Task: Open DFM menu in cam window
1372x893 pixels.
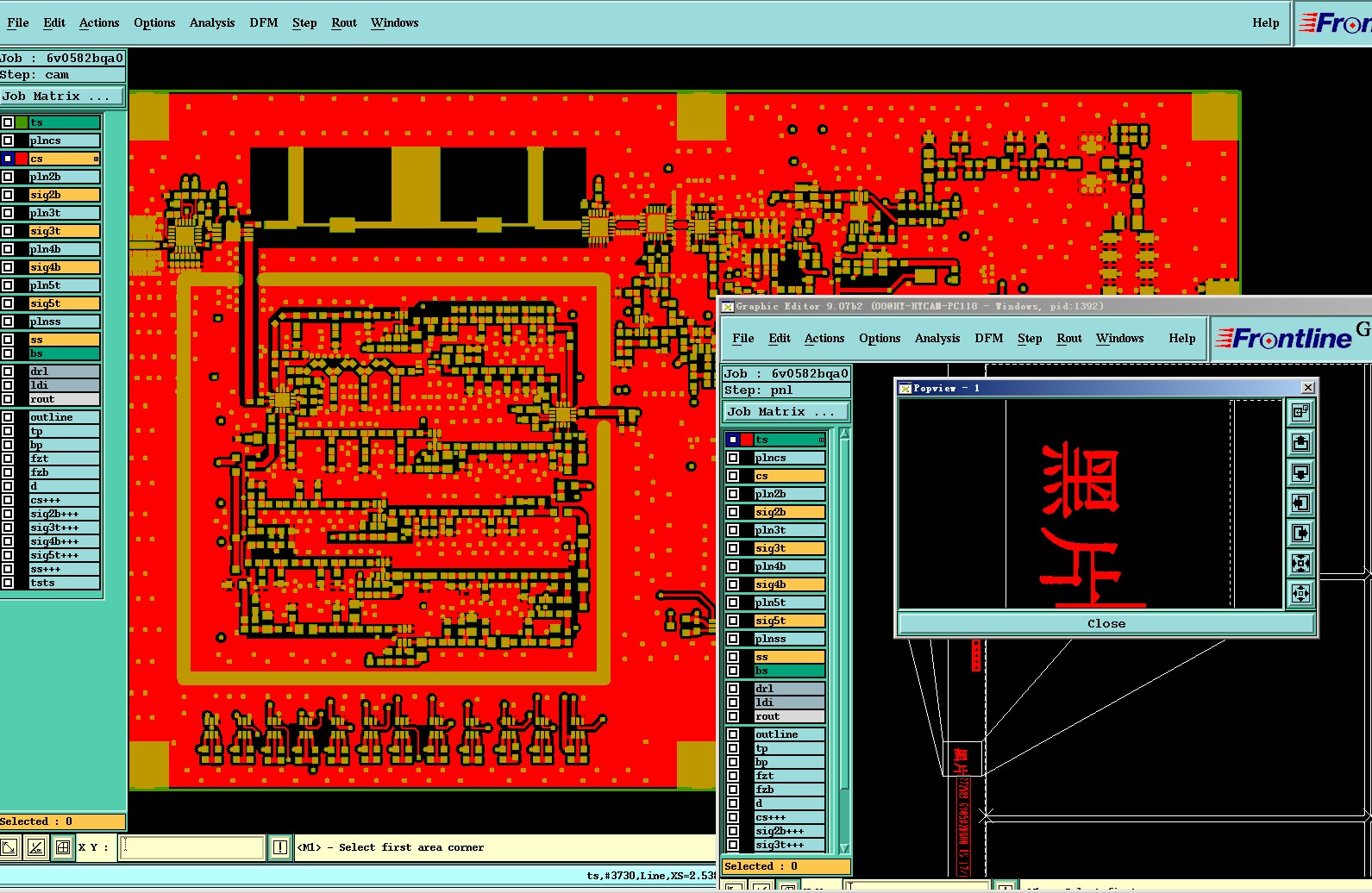Action: pyautogui.click(x=264, y=23)
